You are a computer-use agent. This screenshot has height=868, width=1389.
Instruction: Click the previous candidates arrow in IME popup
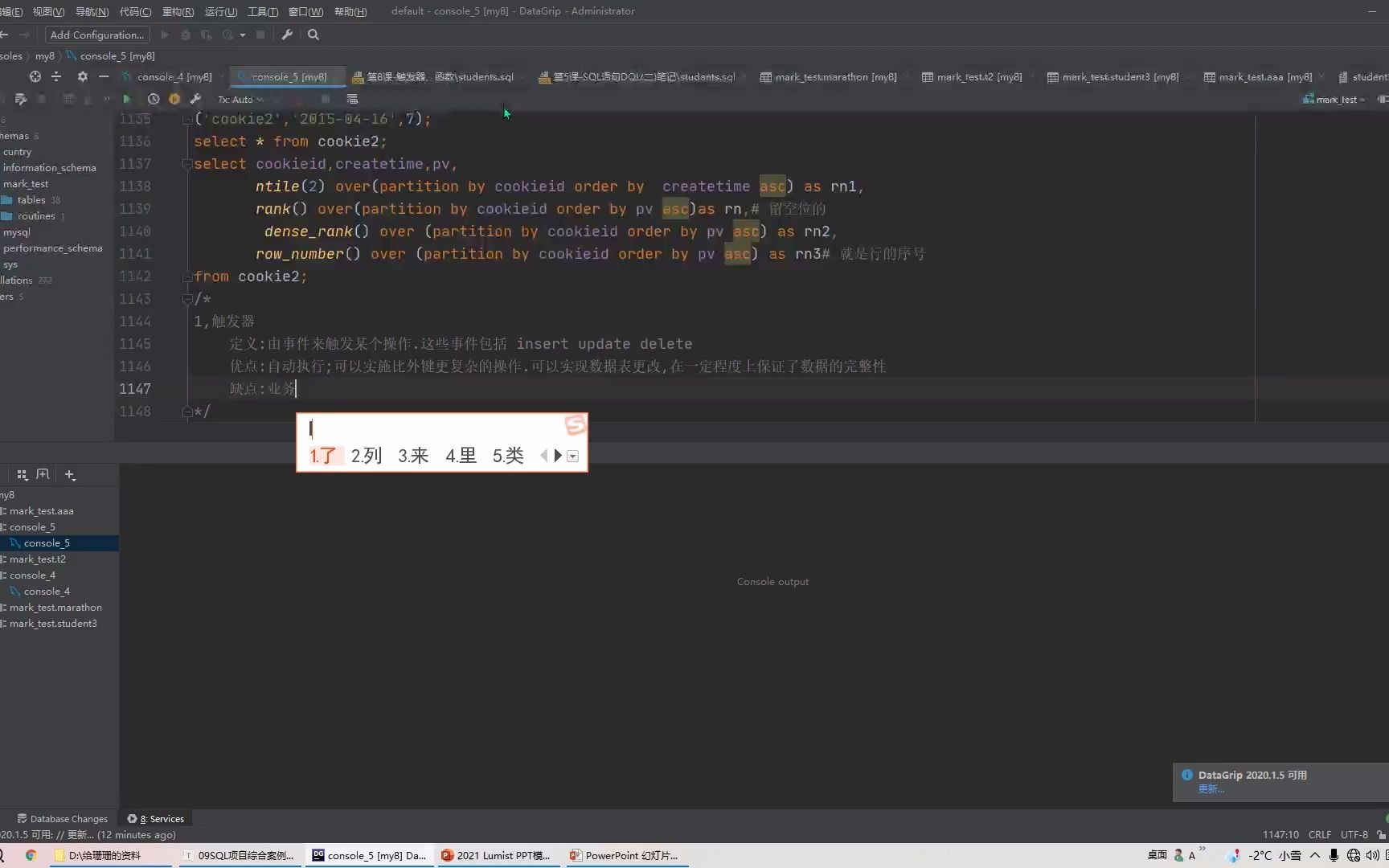click(x=544, y=456)
